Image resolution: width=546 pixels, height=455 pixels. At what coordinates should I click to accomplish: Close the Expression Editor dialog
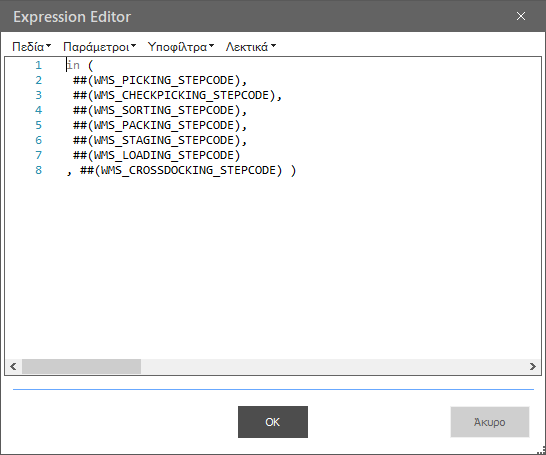point(521,16)
